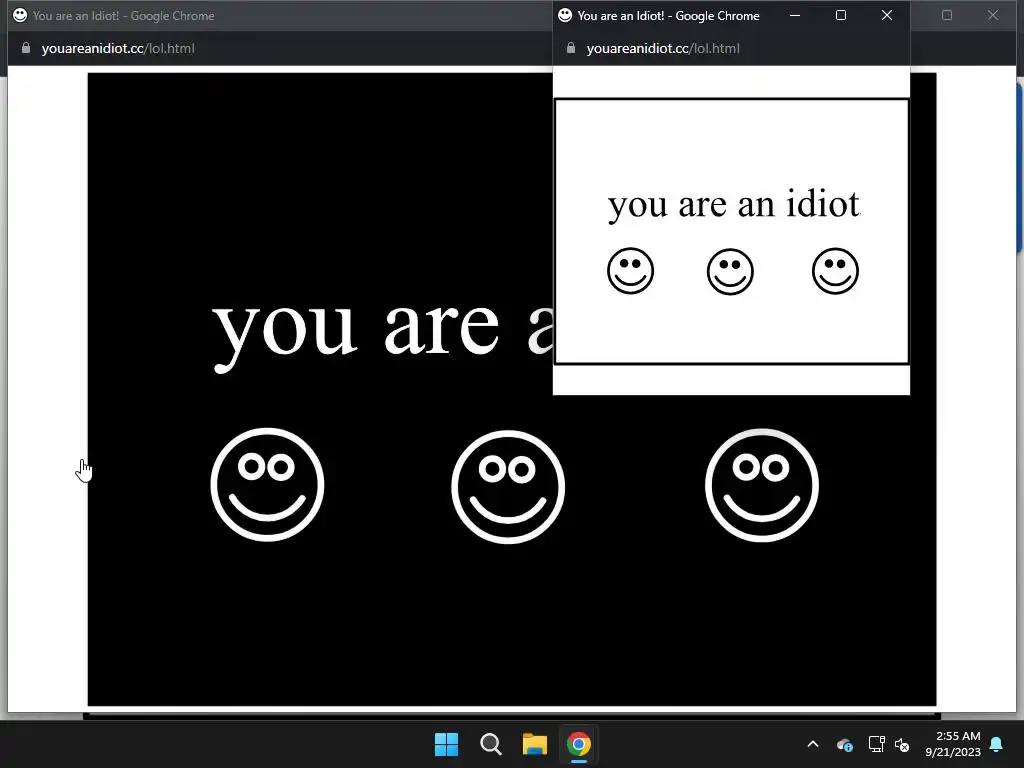Maximize the front Chrome window

tap(841, 15)
